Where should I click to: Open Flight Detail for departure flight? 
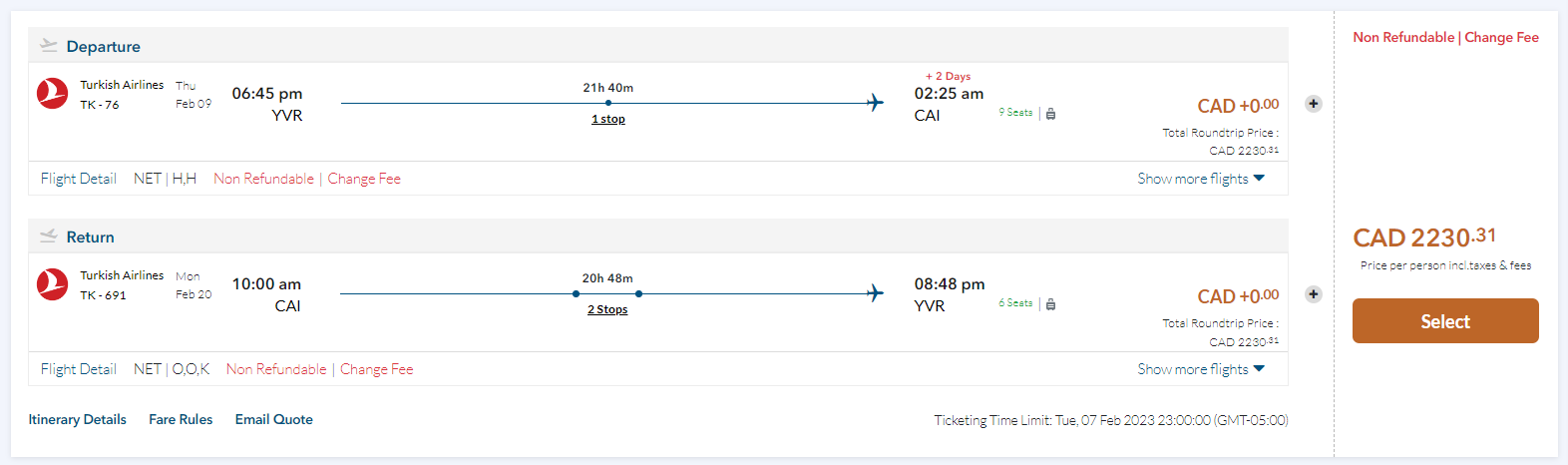click(79, 179)
